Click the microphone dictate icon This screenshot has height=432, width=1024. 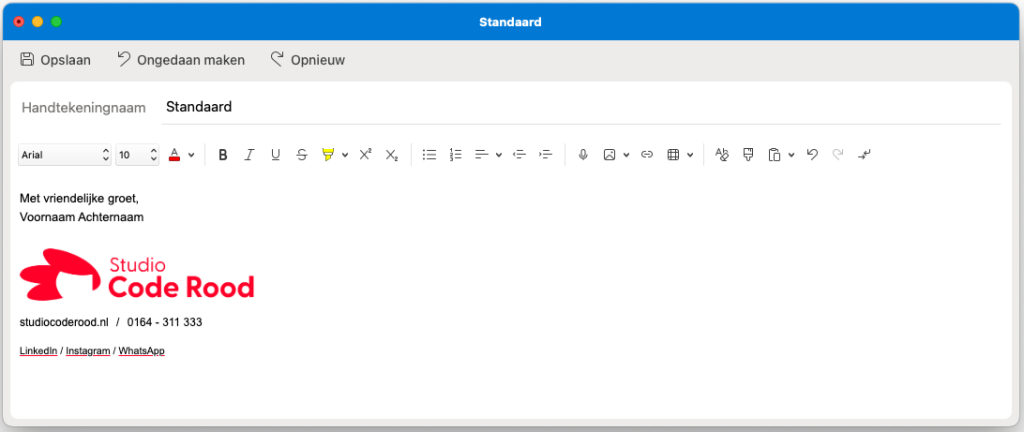583,155
